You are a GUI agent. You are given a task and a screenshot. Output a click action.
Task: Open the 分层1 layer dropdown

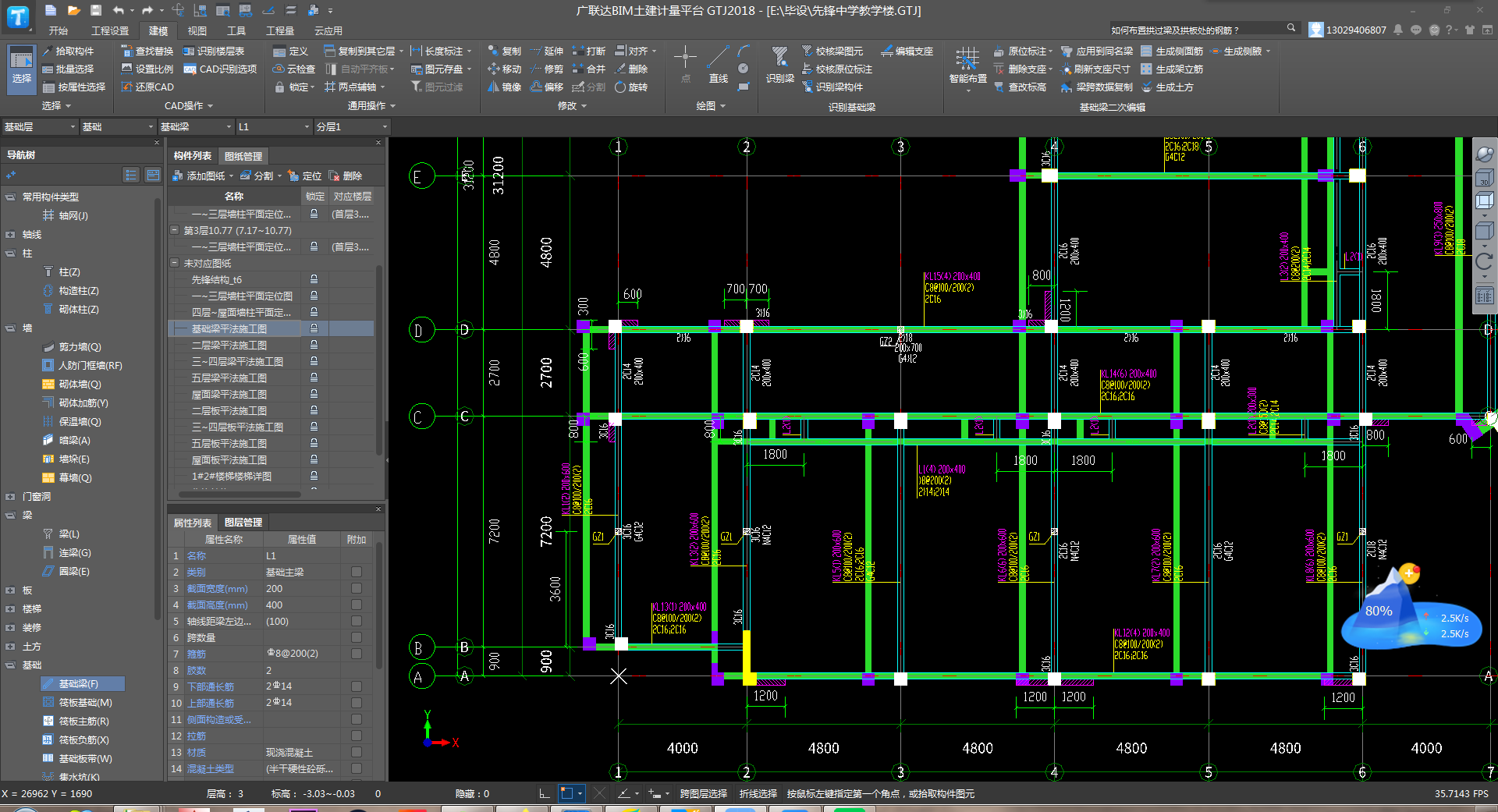[352, 126]
